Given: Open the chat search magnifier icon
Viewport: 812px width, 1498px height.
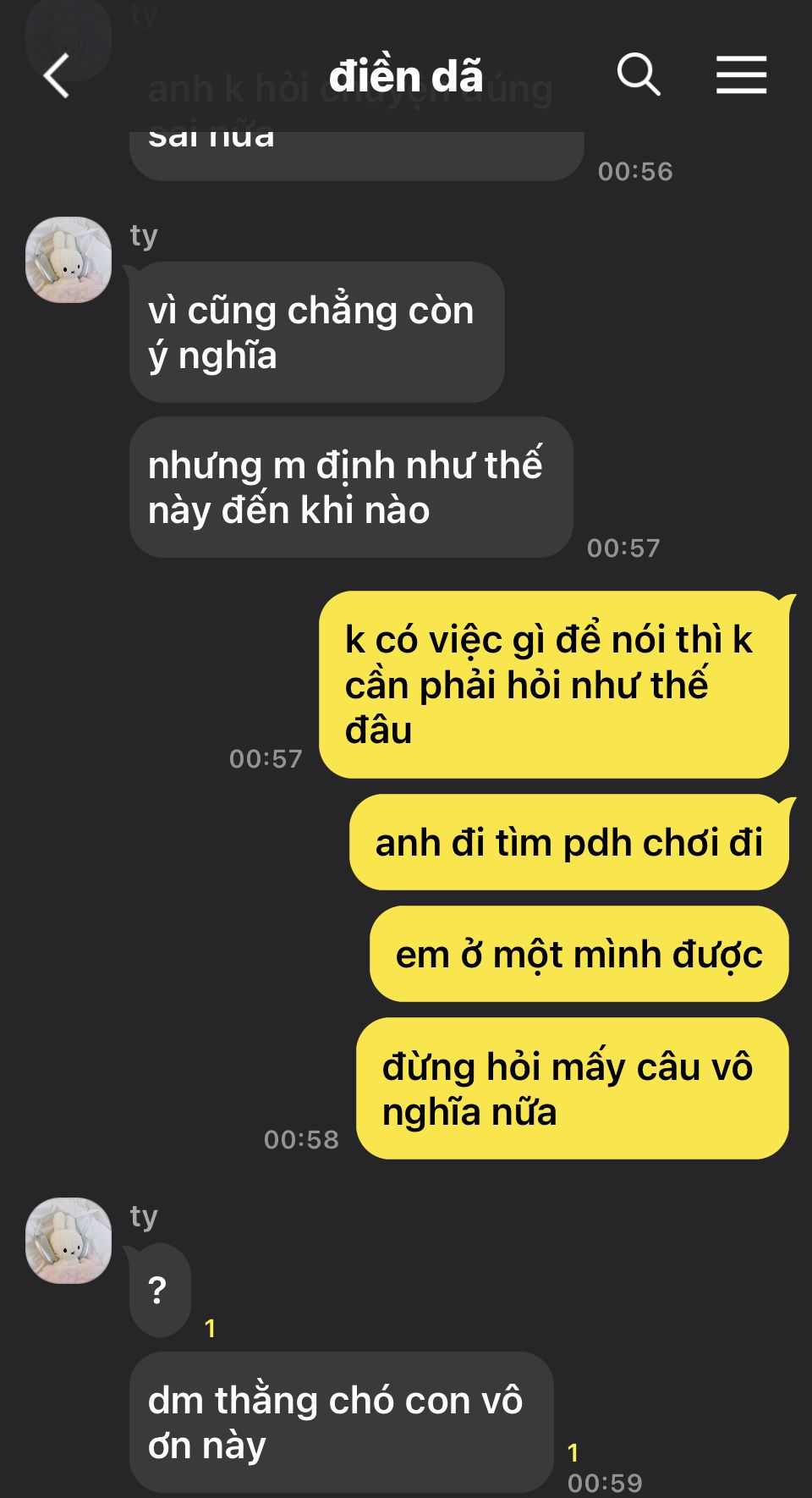Looking at the screenshot, I should (638, 74).
